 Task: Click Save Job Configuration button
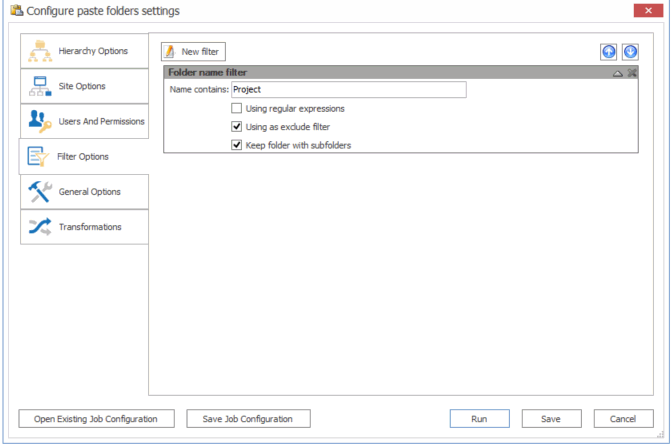[248, 419]
